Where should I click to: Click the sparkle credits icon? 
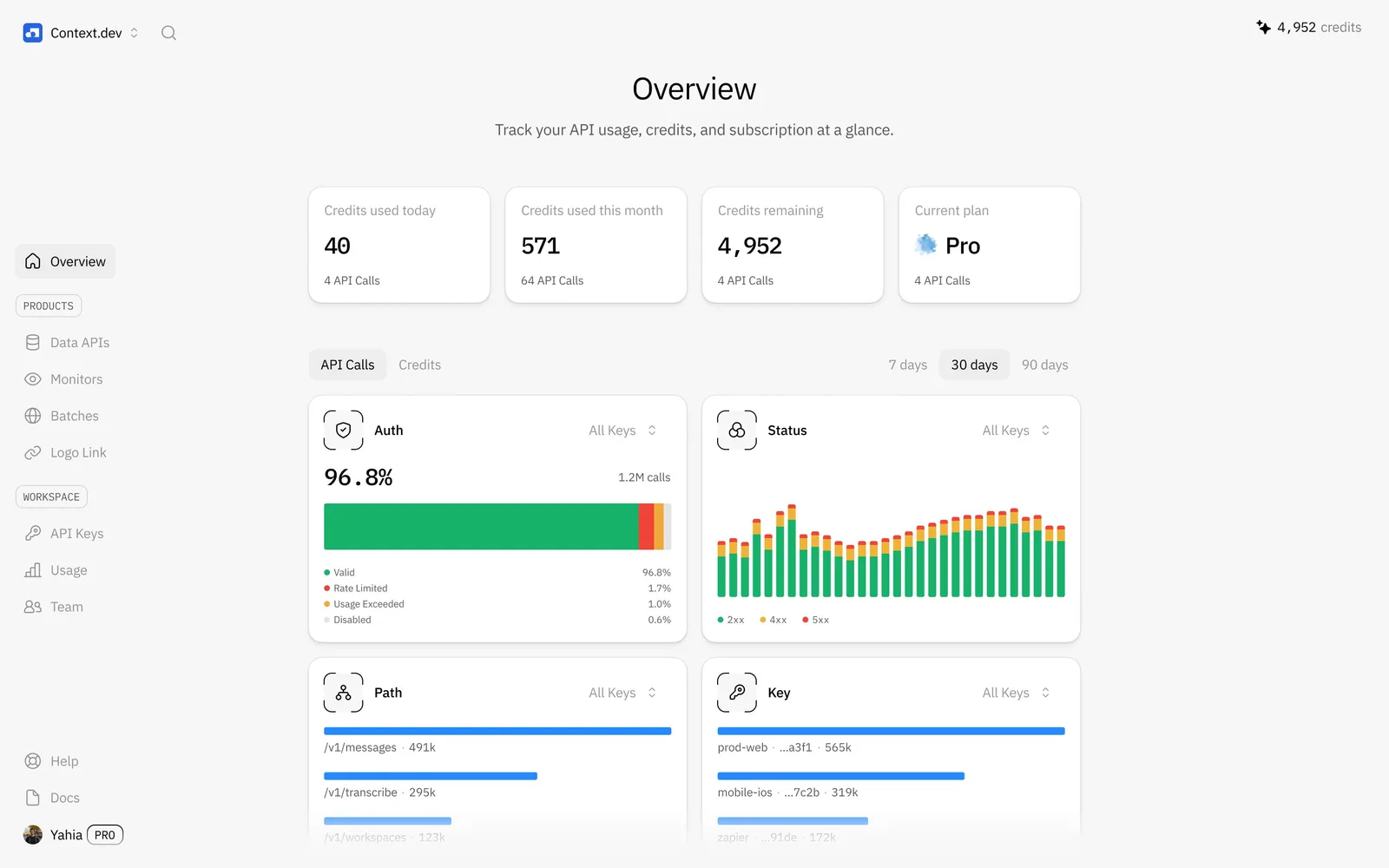1264,27
